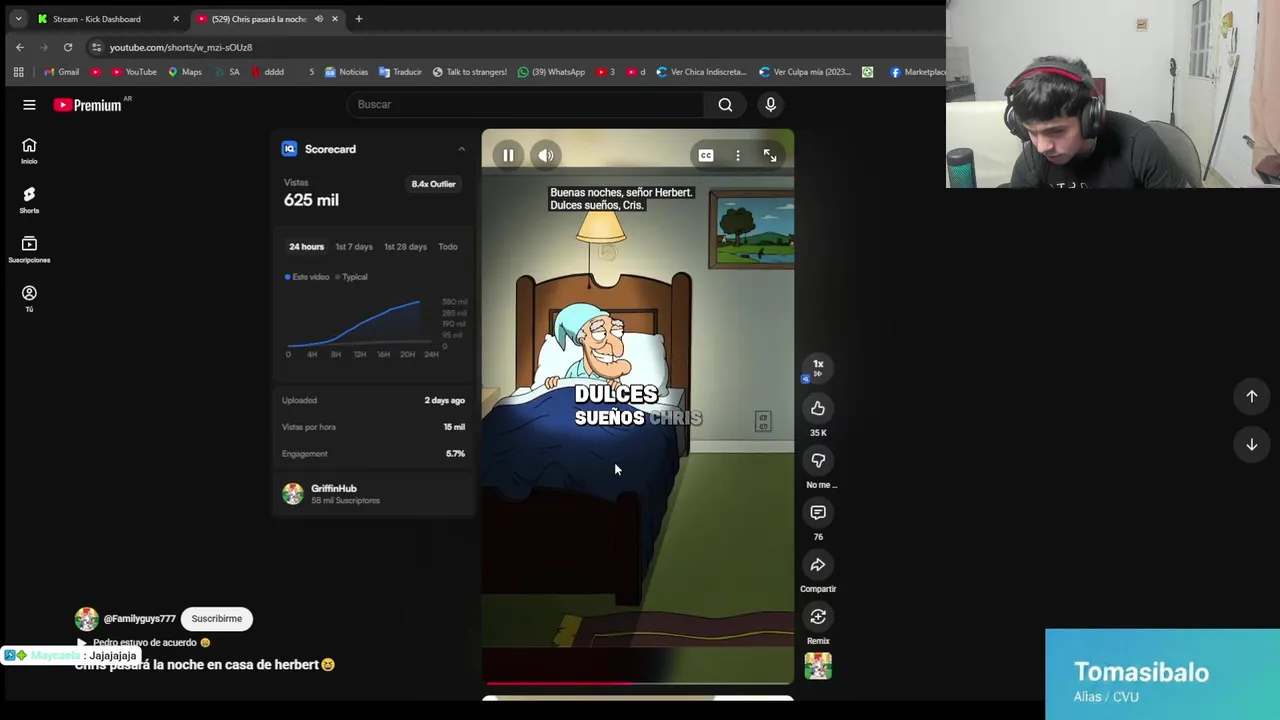
Task: Go back with the browser back arrow
Action: click(20, 47)
